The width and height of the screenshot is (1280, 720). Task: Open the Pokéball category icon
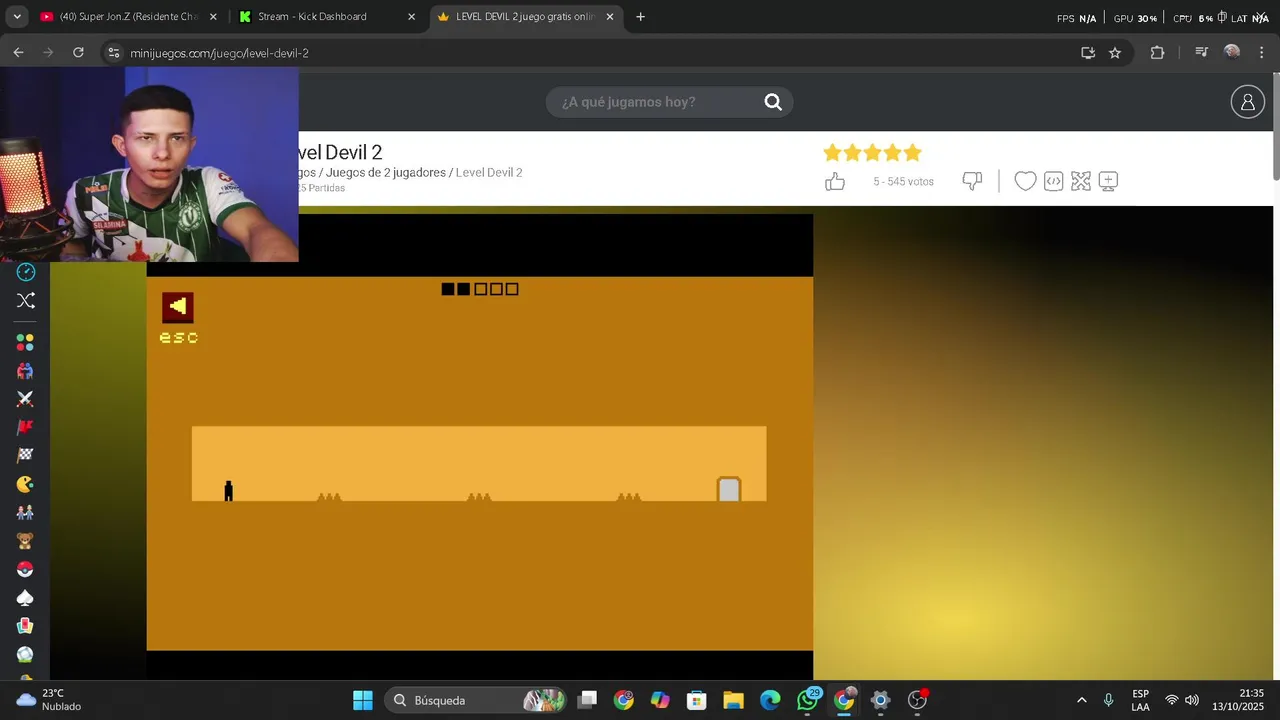click(x=26, y=569)
